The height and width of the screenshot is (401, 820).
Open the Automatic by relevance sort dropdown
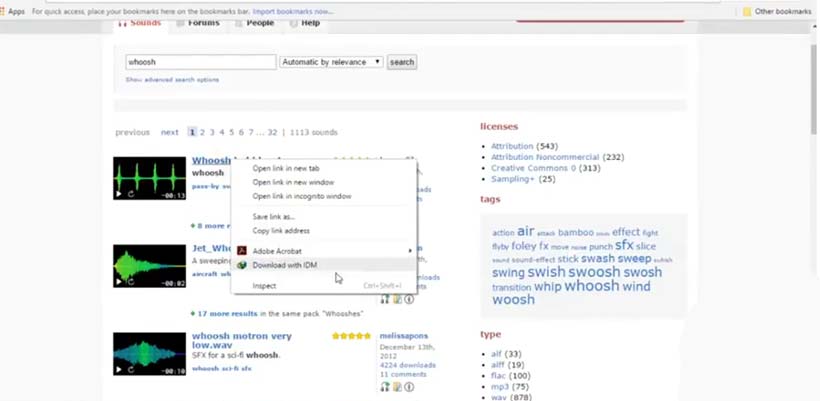click(x=332, y=62)
